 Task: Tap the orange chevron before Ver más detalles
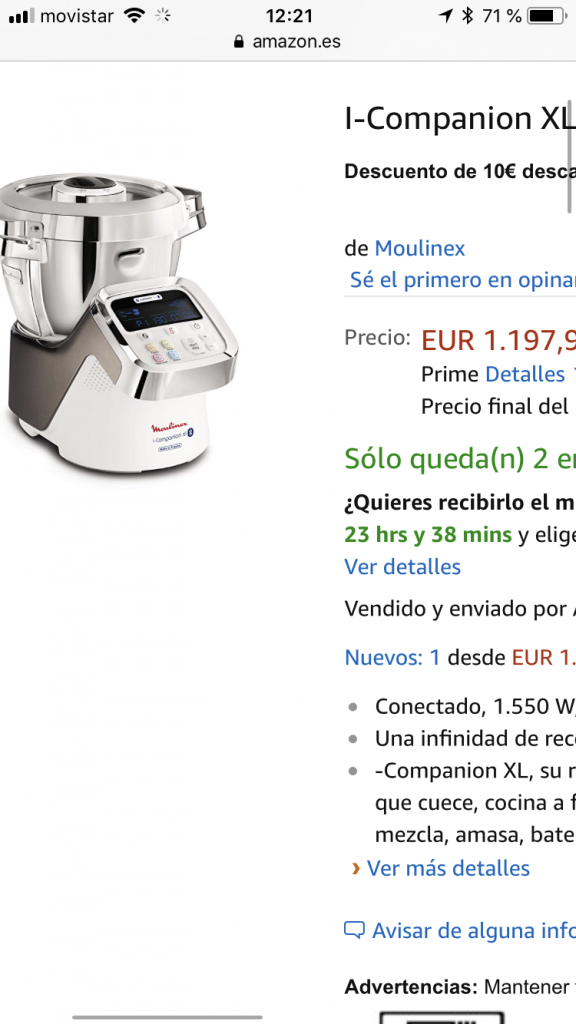point(356,868)
